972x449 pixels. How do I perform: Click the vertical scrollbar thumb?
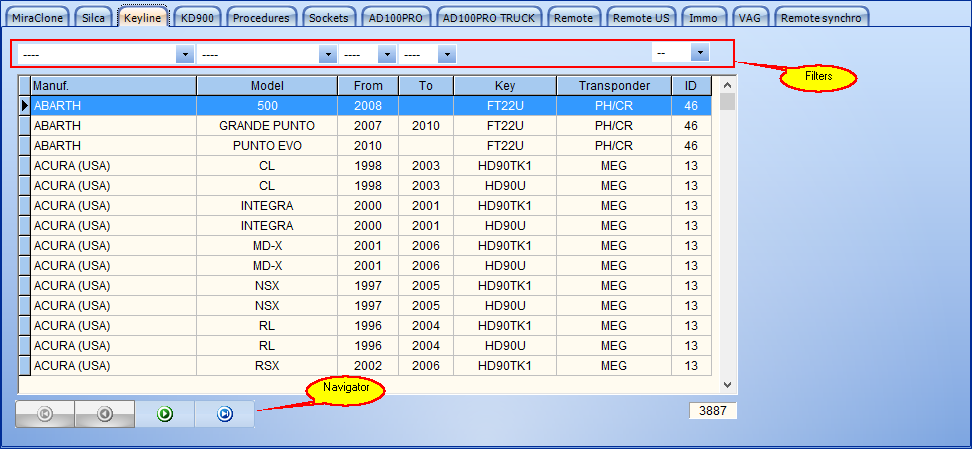tap(727, 101)
